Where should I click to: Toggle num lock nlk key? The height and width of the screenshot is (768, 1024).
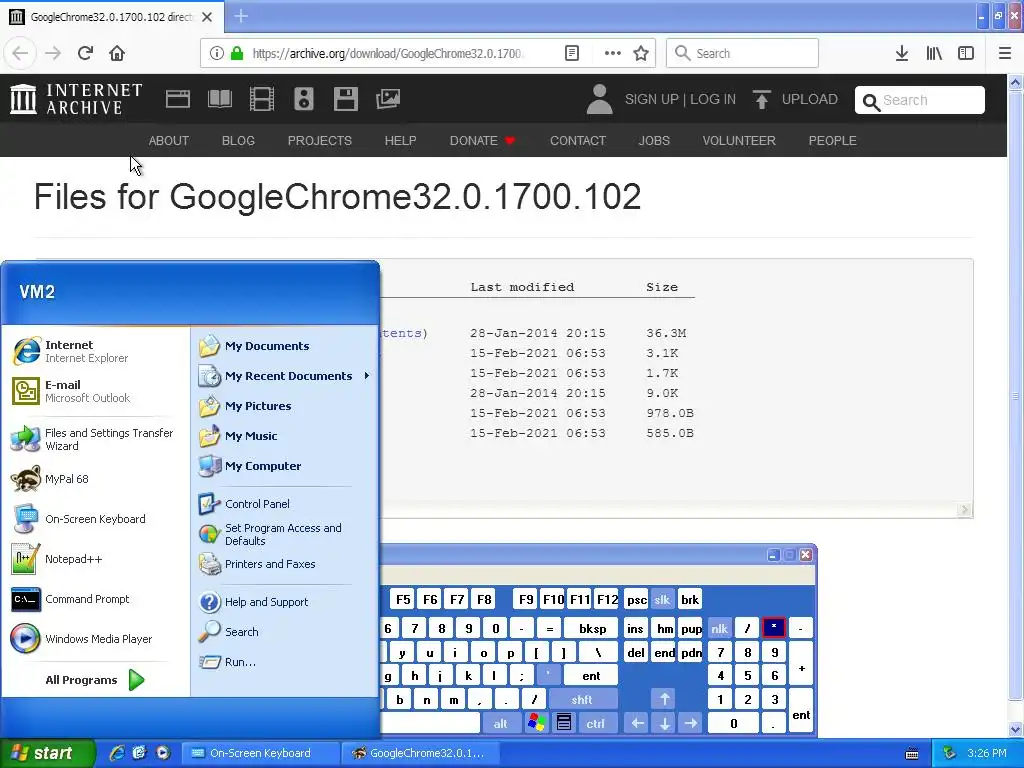719,628
